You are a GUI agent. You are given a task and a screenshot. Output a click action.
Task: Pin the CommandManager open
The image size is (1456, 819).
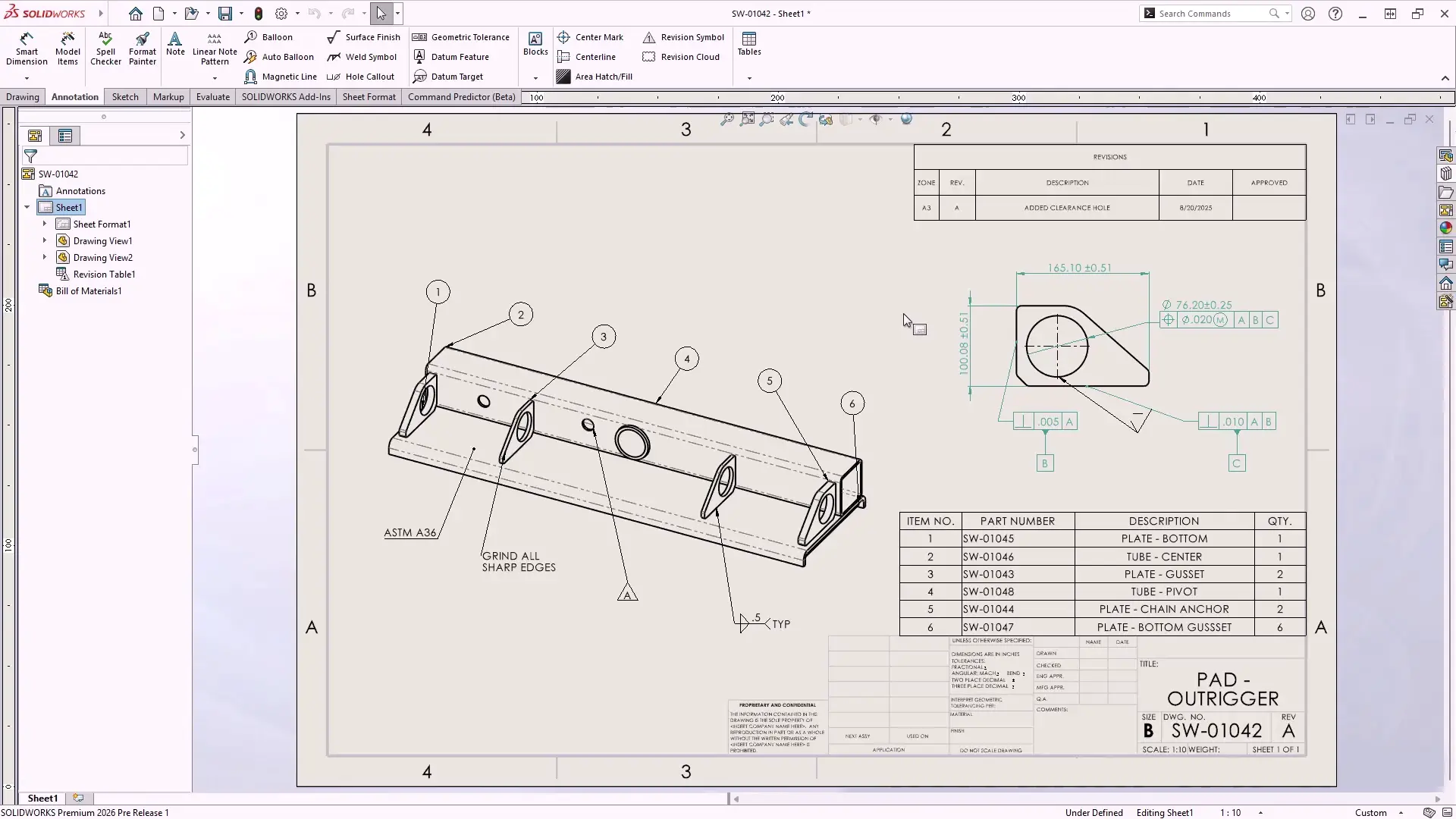click(1445, 77)
